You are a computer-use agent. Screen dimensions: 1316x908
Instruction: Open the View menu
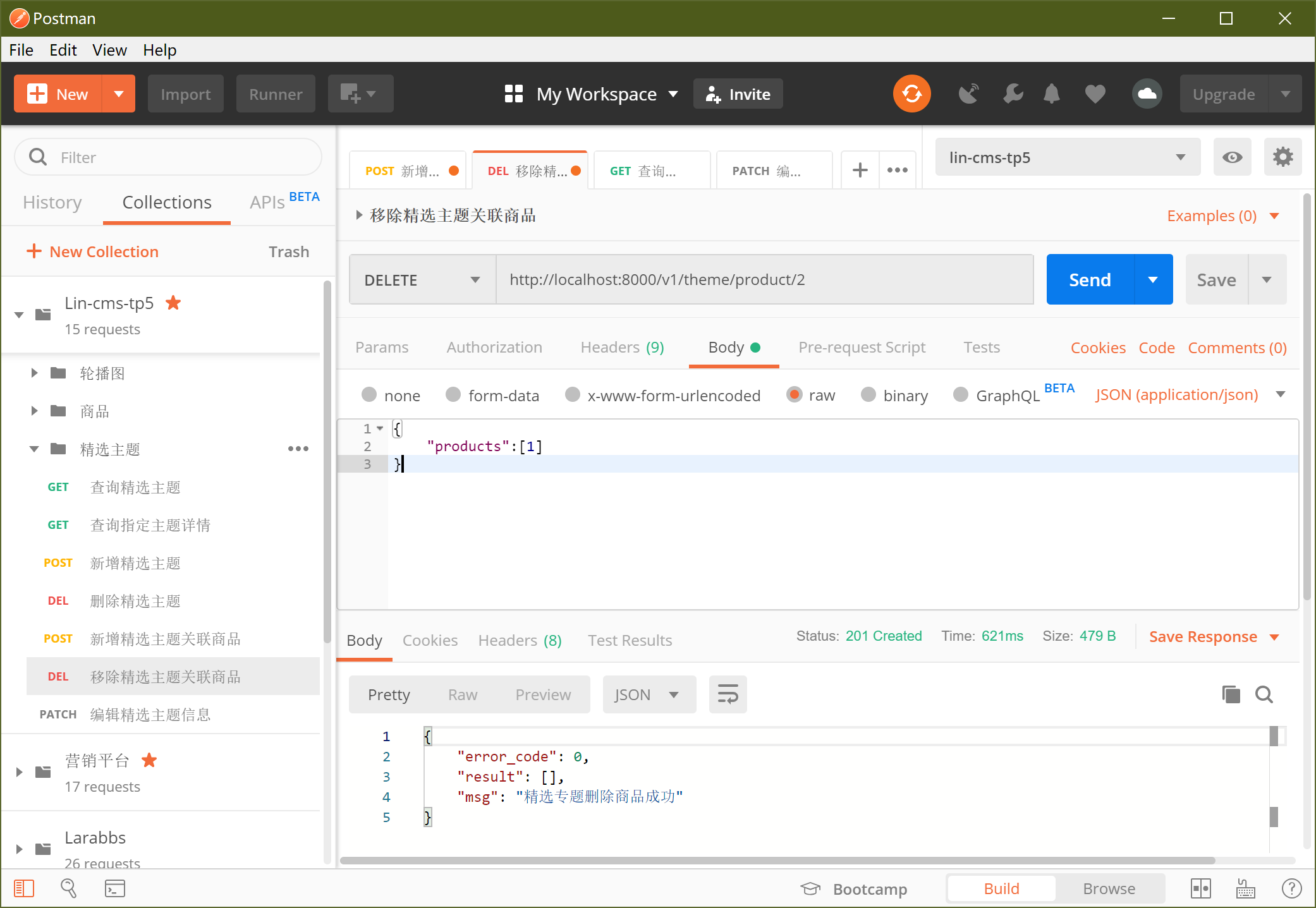(109, 50)
